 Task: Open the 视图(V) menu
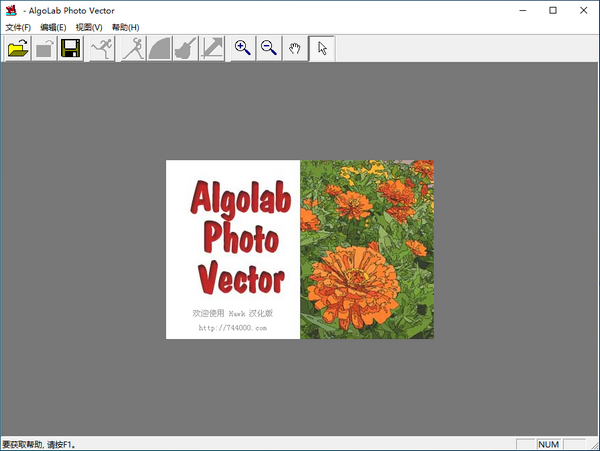tap(89, 28)
